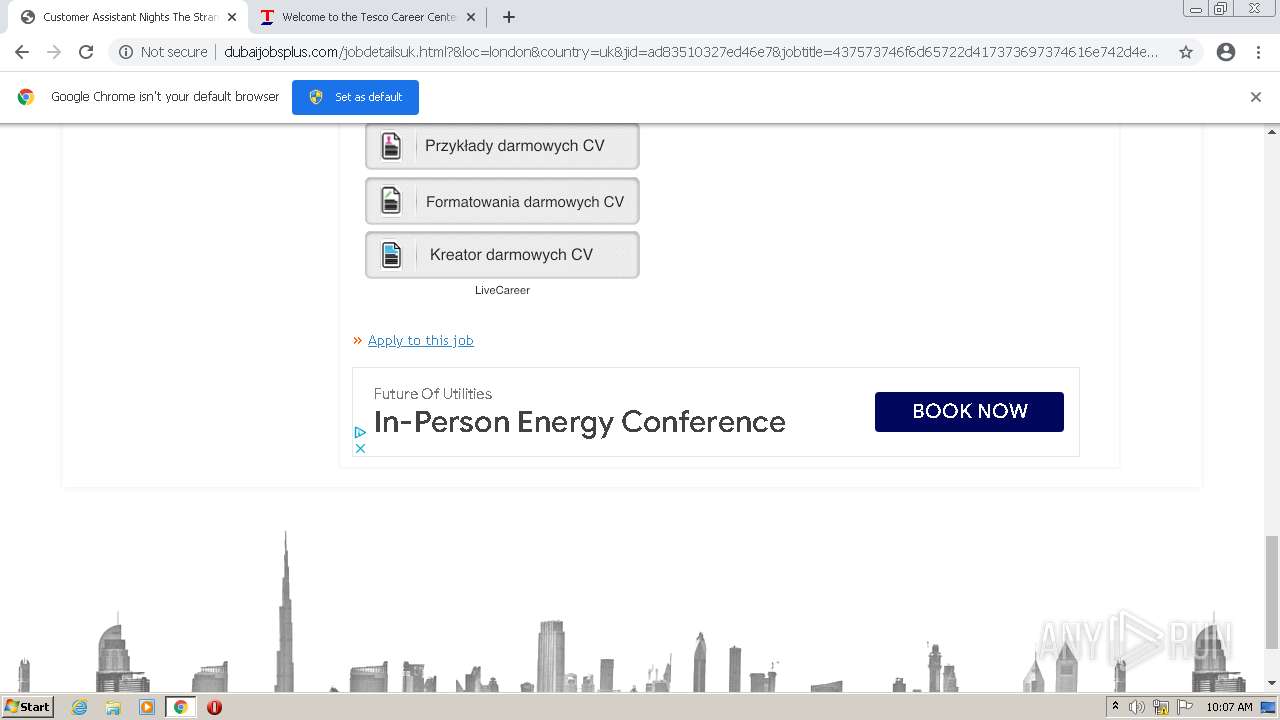Viewport: 1280px width, 720px height.
Task: Bookmark this page with the star
Action: (x=1186, y=52)
